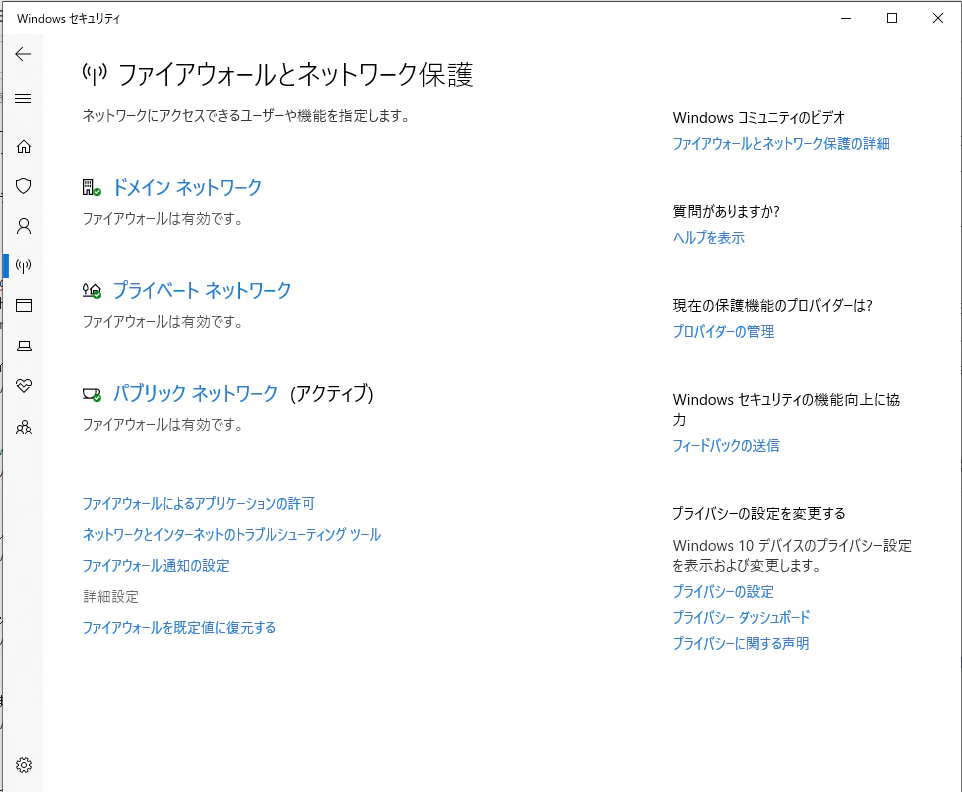
Task: Go to Home via sidebar house icon
Action: point(24,147)
